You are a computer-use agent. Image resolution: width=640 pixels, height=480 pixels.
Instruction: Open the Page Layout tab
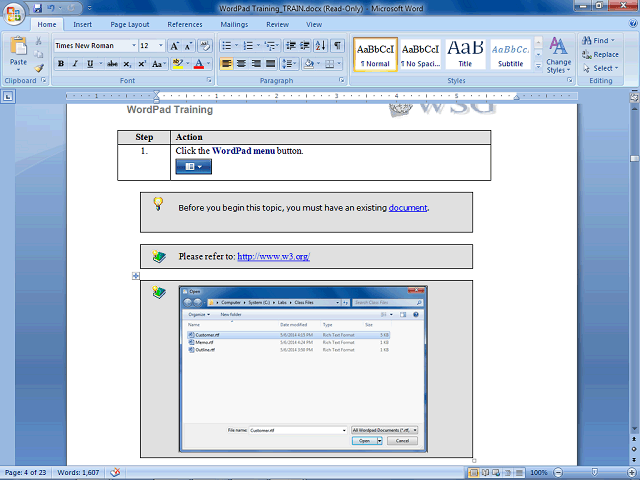click(130, 24)
